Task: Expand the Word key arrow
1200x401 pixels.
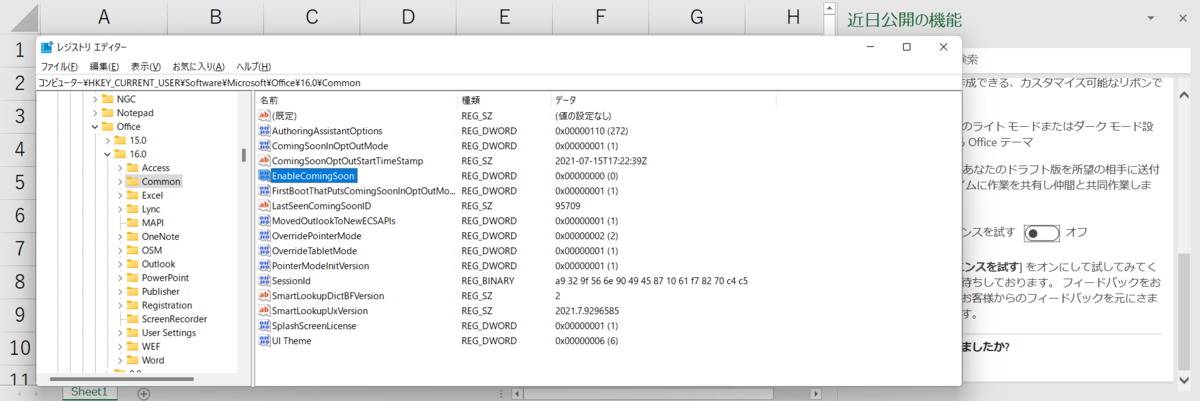Action: pyautogui.click(x=120, y=360)
